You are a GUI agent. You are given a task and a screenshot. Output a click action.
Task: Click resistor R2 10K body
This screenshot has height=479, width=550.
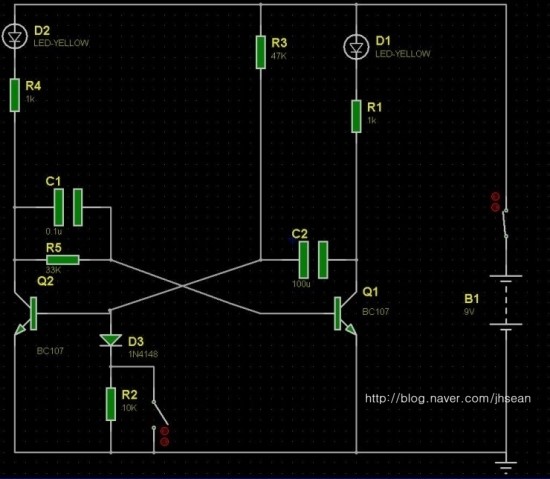click(x=110, y=404)
